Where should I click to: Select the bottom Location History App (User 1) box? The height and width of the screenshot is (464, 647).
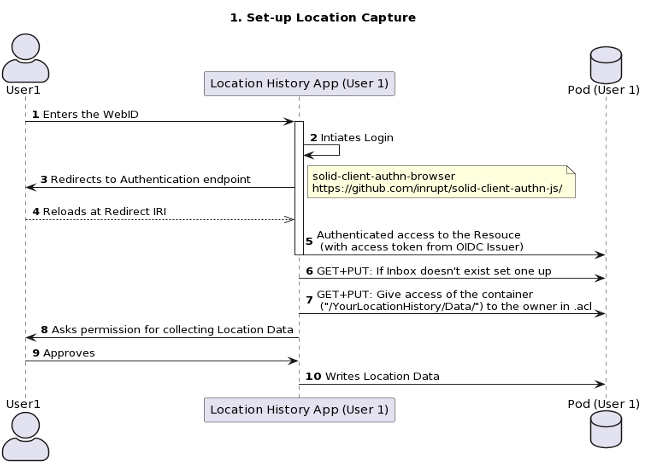click(x=299, y=410)
